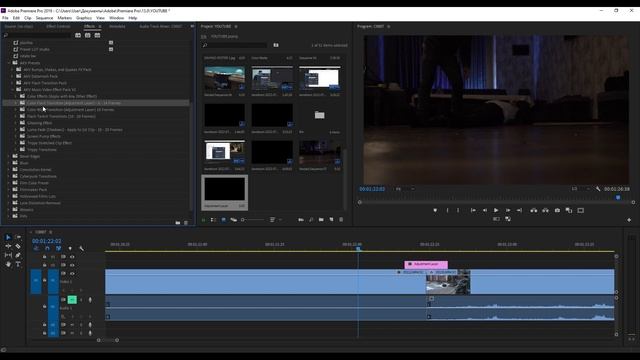Viewport: 640px width, 360px height.
Task: Play the sequence in the Program monitor
Action: coord(496,210)
